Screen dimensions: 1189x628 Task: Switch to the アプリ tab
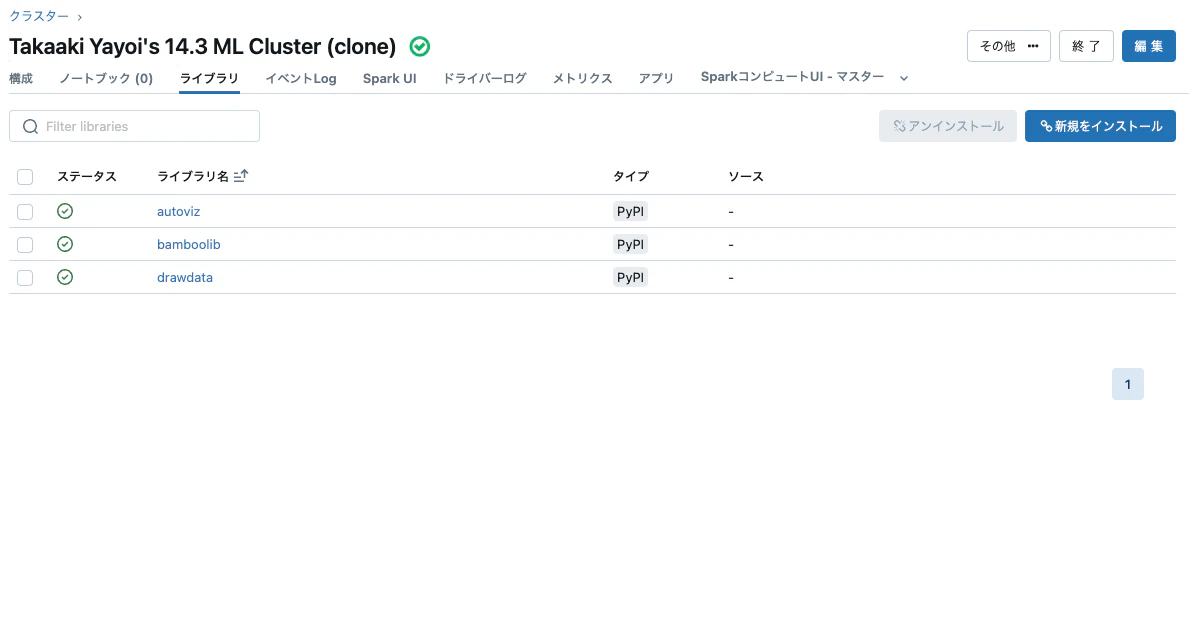[656, 78]
